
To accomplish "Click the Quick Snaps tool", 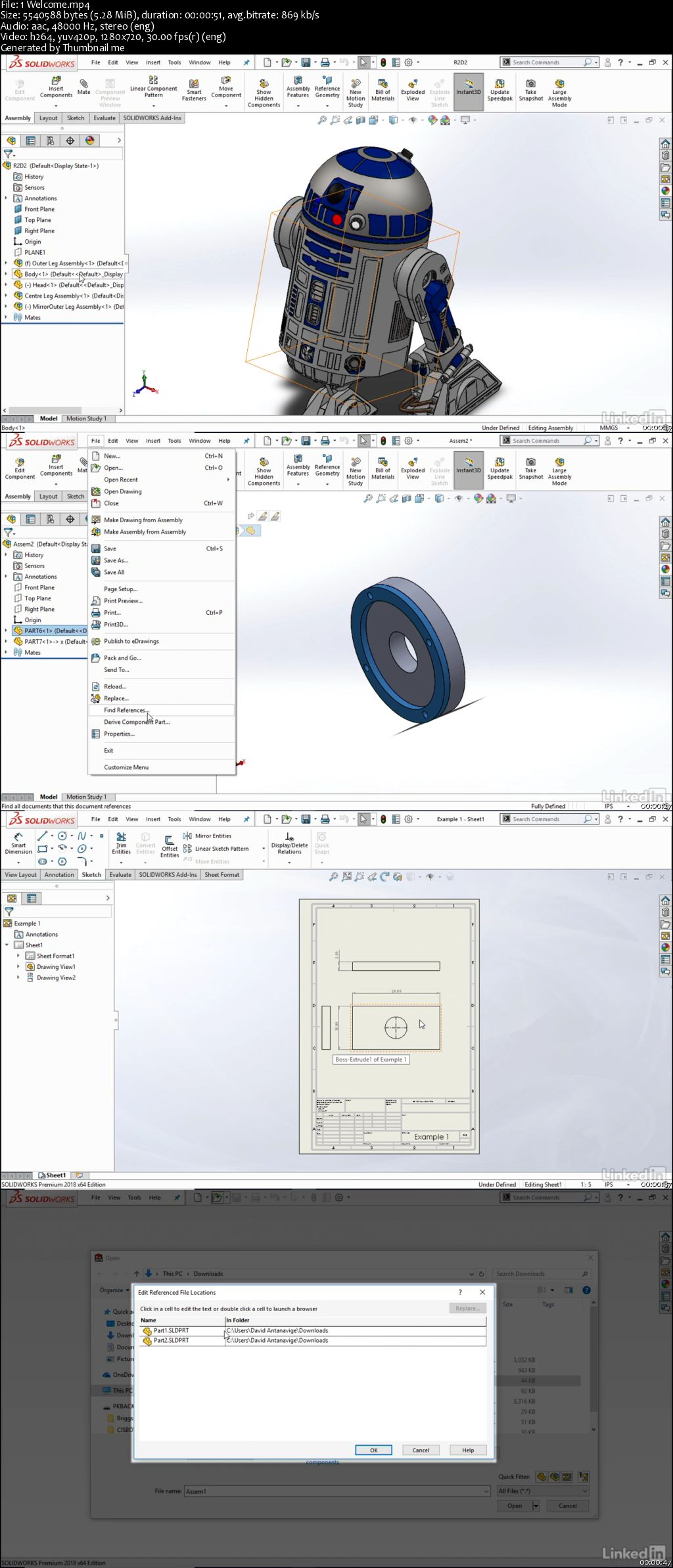I will pyautogui.click(x=321, y=843).
